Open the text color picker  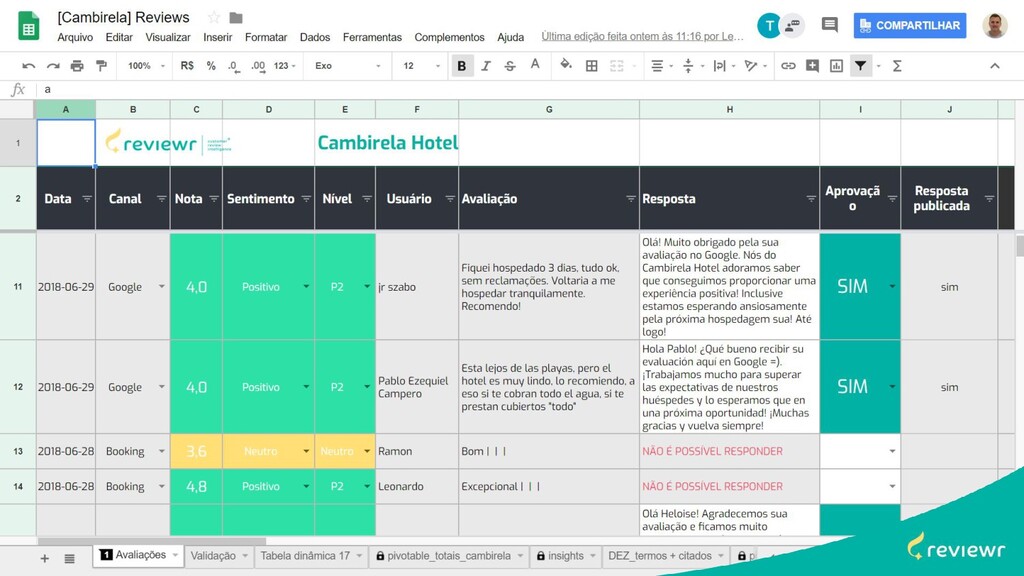click(x=535, y=65)
